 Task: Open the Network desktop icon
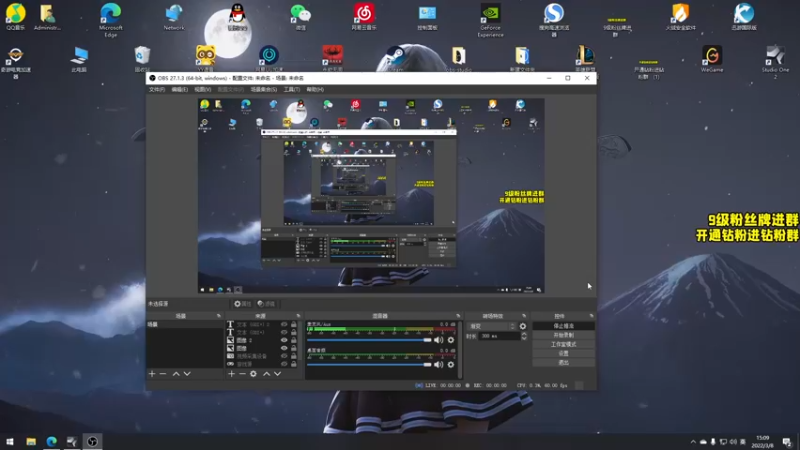coord(174,17)
